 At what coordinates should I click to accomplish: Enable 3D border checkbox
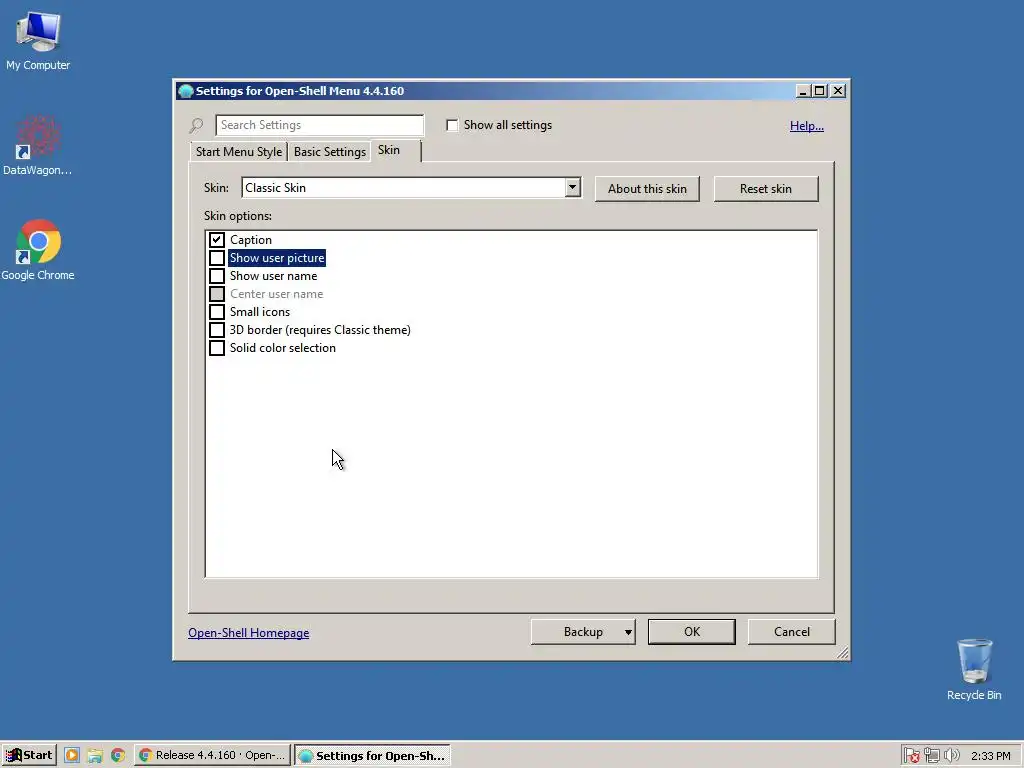coord(217,330)
